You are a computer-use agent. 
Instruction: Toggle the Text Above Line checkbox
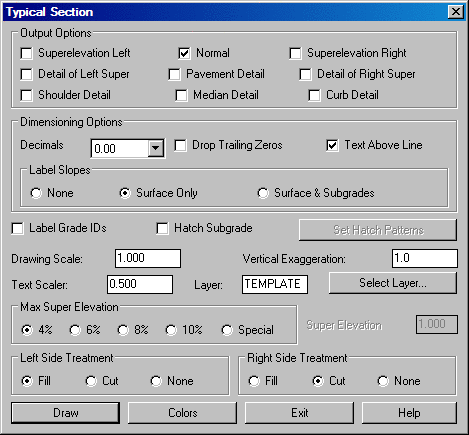pyautogui.click(x=332, y=145)
